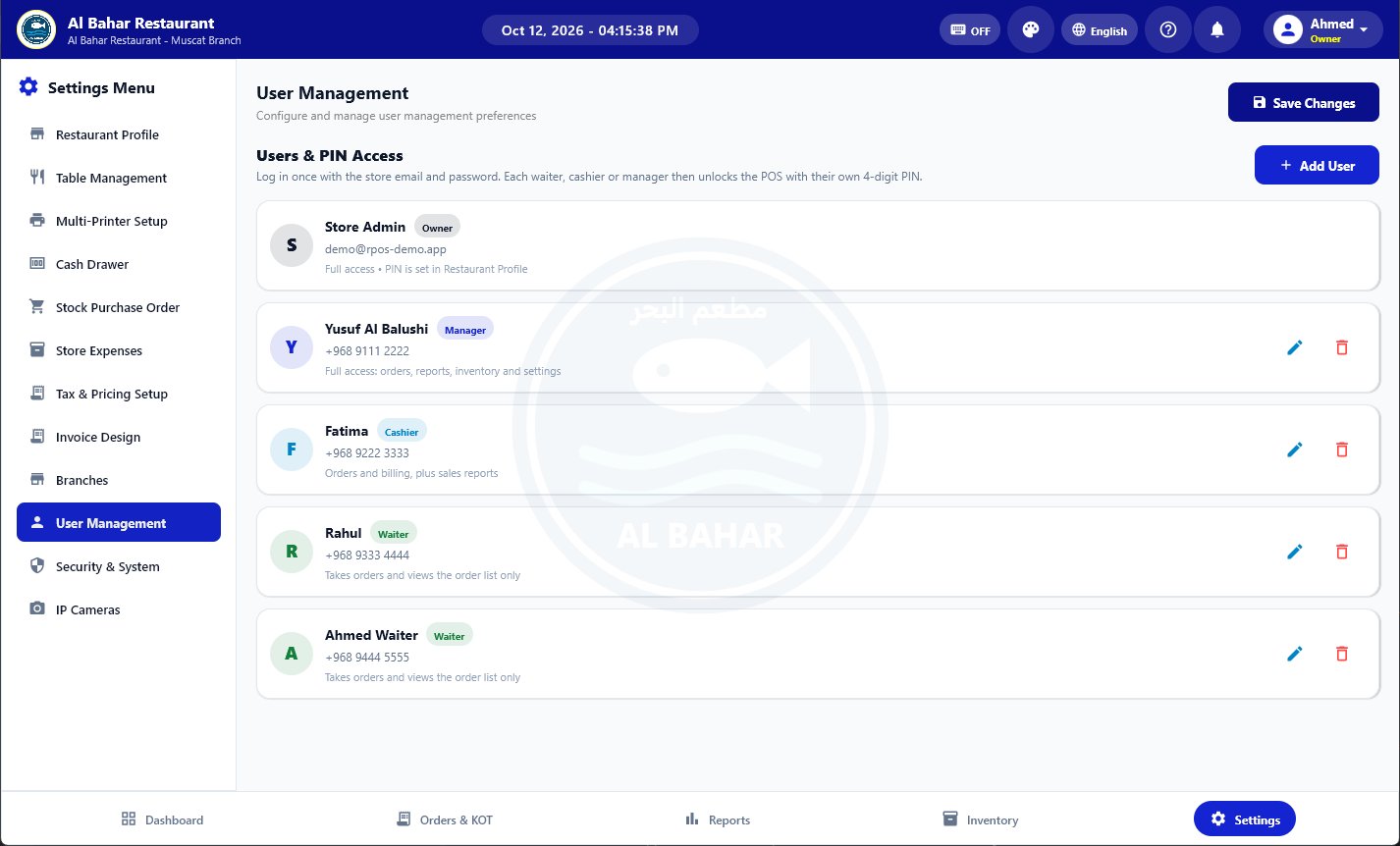Select Cash Drawer in settings menu
1400x846 pixels.
coord(119,264)
